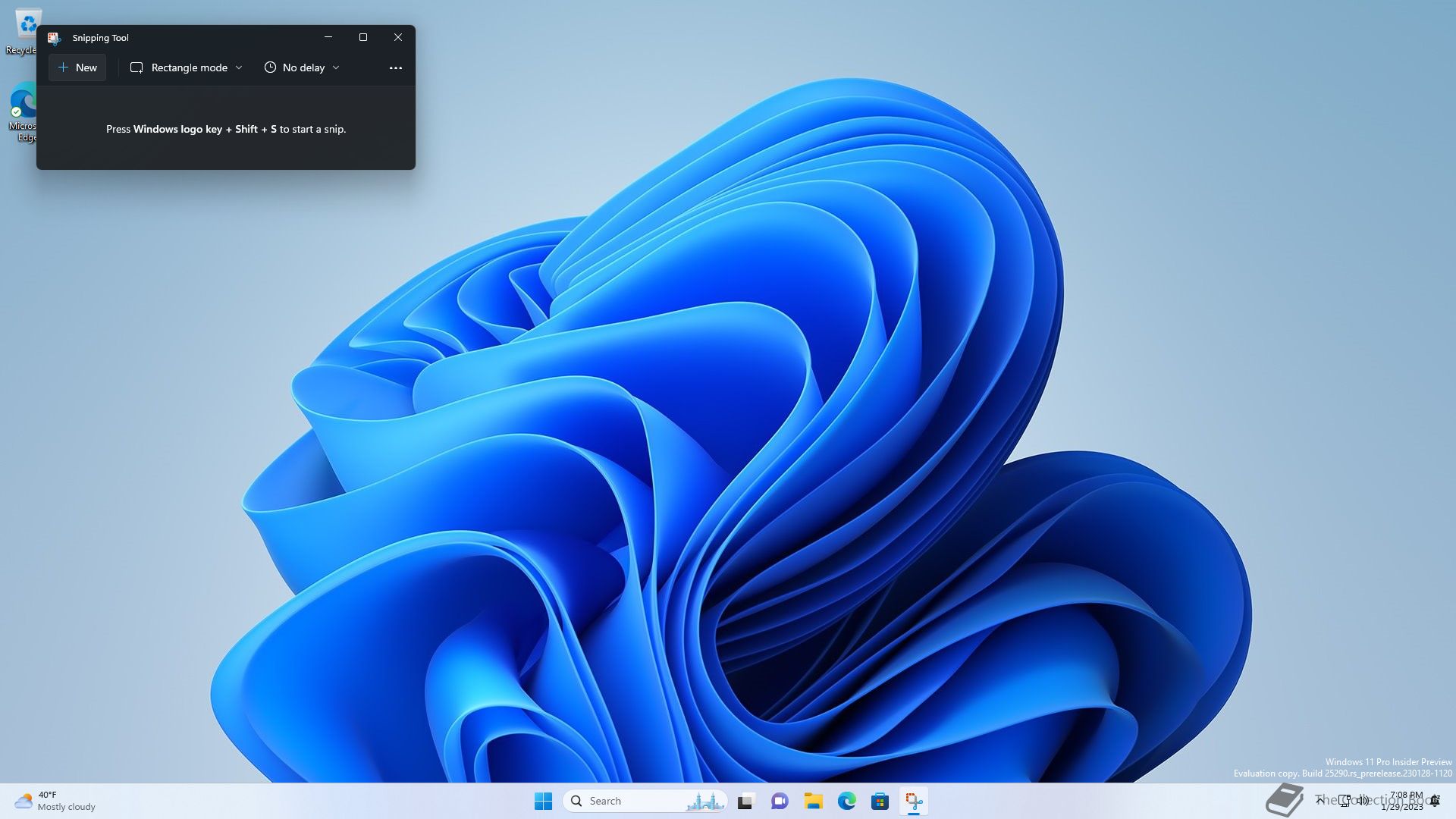Open File Explorer from the taskbar
The image size is (1456, 819).
(813, 801)
